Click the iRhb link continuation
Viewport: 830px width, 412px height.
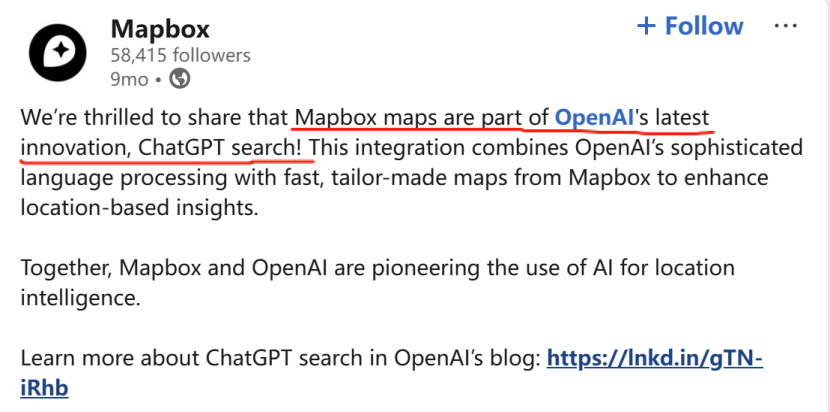(x=43, y=388)
